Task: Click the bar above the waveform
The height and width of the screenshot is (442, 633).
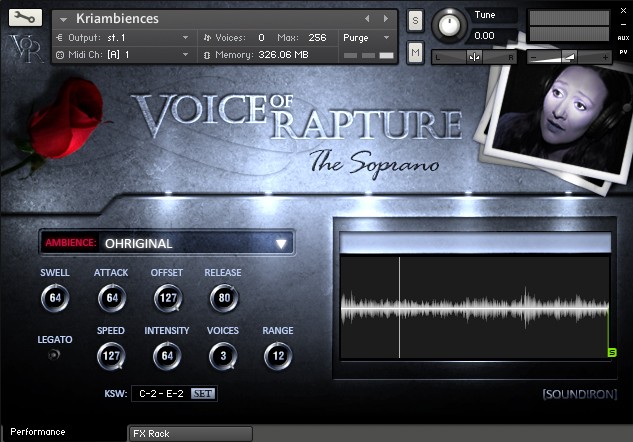Action: [x=475, y=242]
